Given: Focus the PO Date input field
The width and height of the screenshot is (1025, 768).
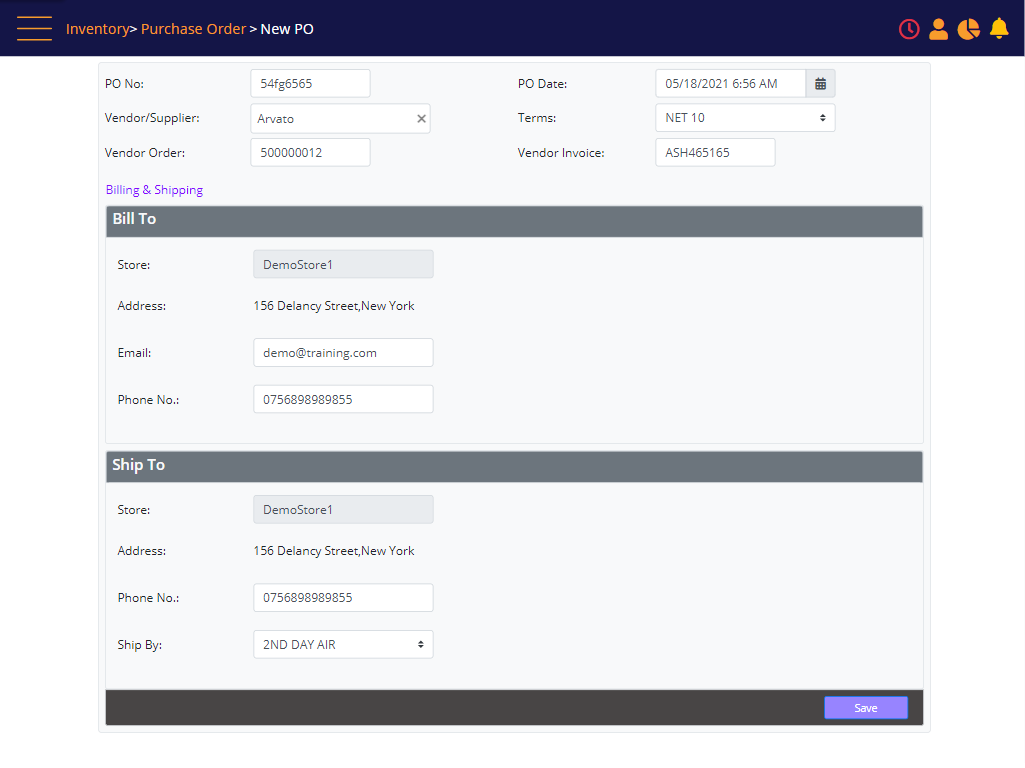Looking at the screenshot, I should point(731,84).
